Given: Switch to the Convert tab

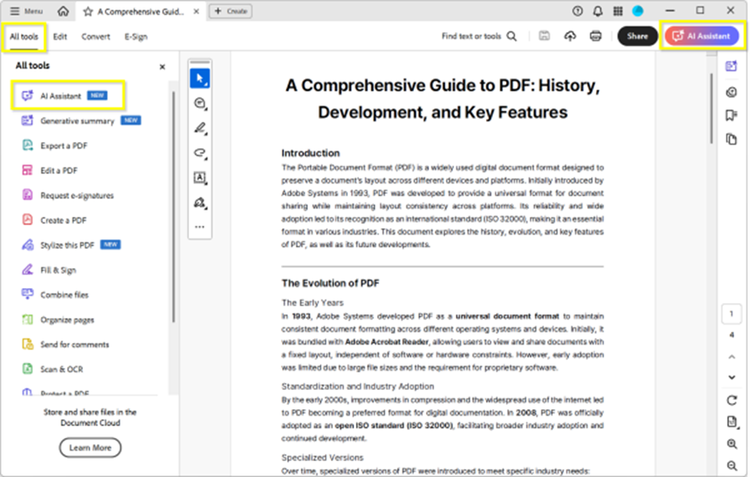Looking at the screenshot, I should pos(96,37).
